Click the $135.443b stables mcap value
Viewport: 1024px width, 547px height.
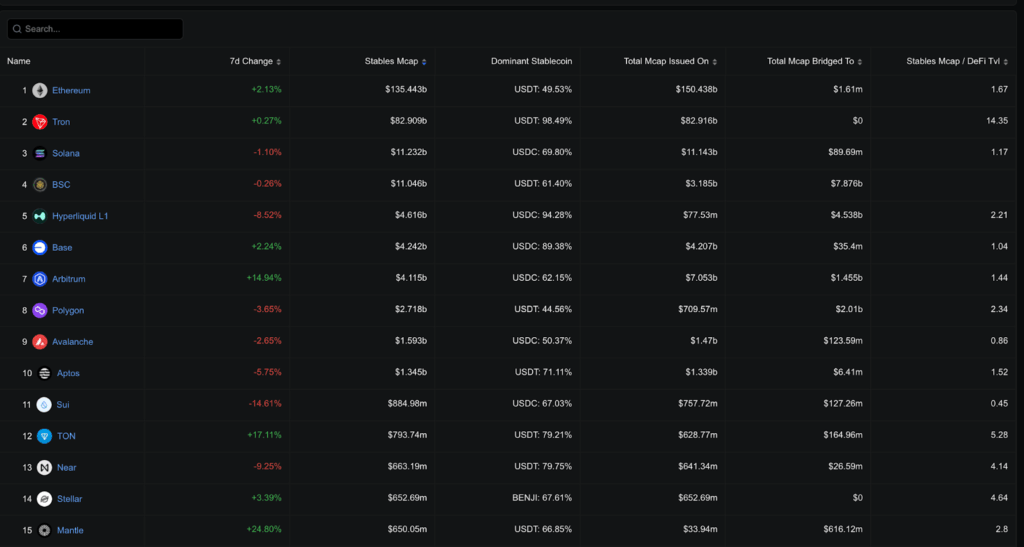[x=406, y=89]
